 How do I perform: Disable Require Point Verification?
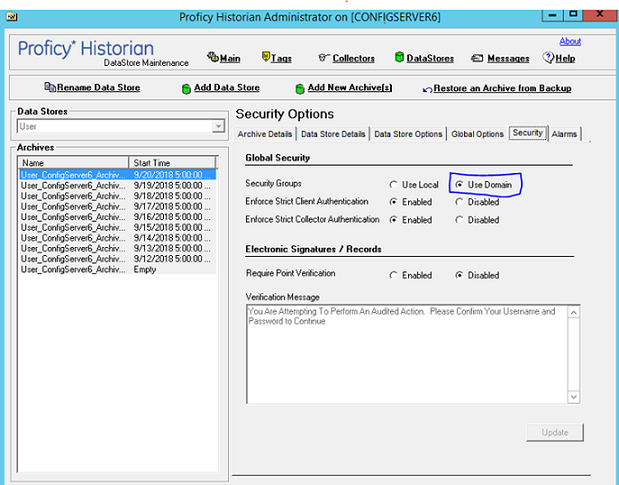pyautogui.click(x=477, y=275)
